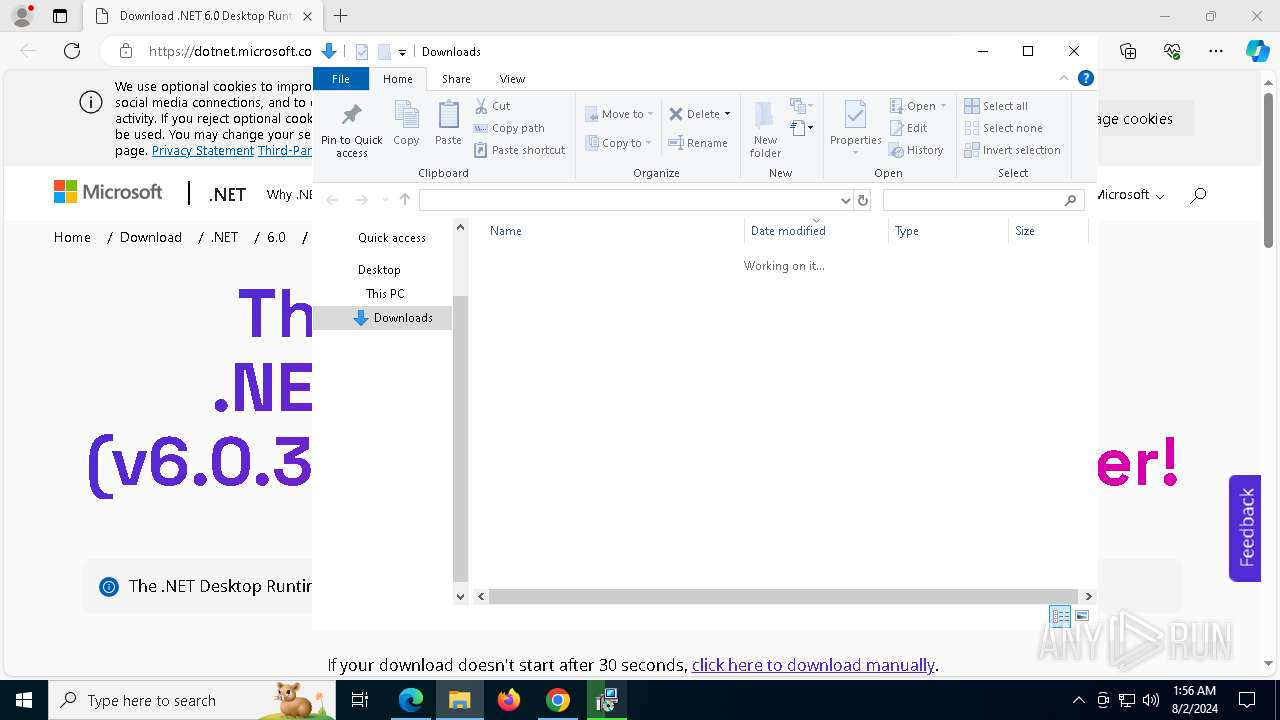Expand the Delete options arrow
Screen dimensions: 1280x720
[x=727, y=114]
